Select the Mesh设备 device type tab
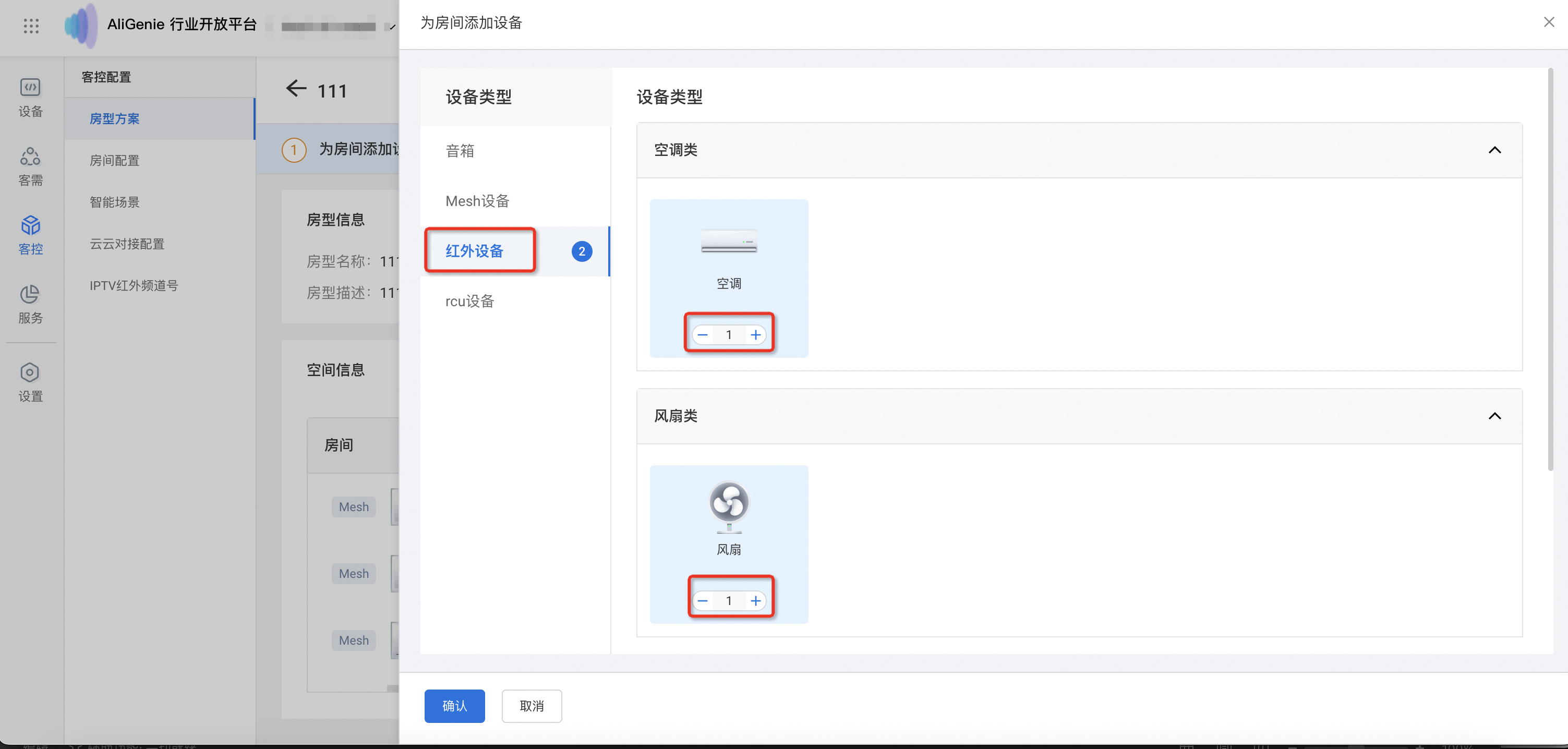This screenshot has width=1568, height=749. tap(477, 201)
